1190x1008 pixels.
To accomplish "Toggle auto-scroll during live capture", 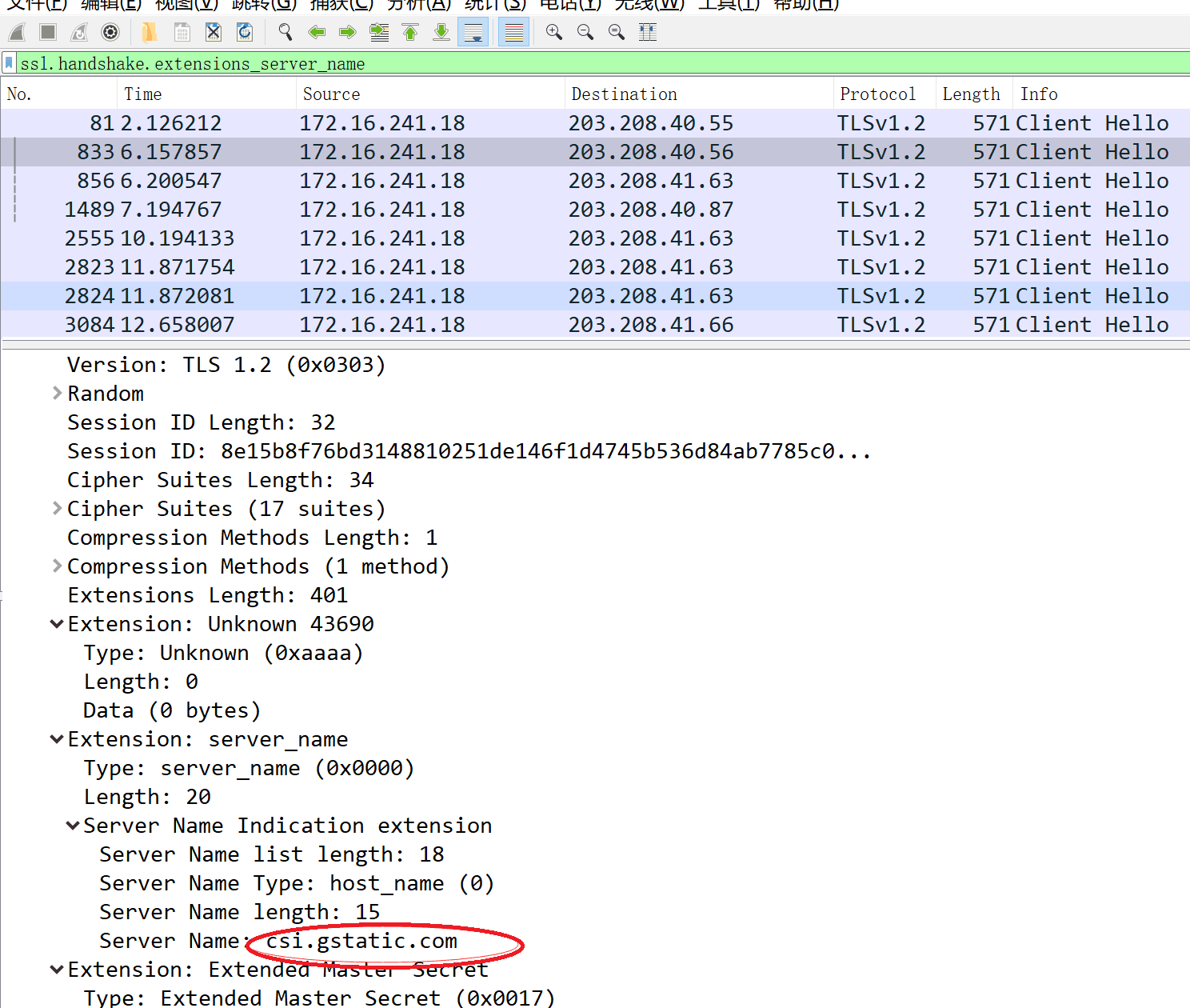I will tap(473, 32).
